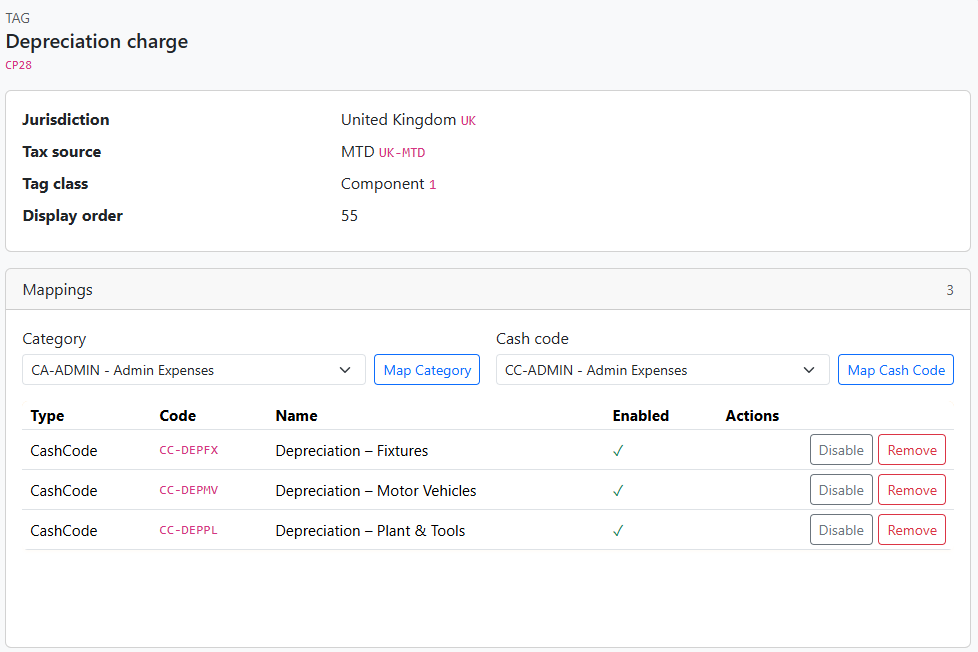
Task: Click the TAG label at the top
Action: pyautogui.click(x=17, y=17)
